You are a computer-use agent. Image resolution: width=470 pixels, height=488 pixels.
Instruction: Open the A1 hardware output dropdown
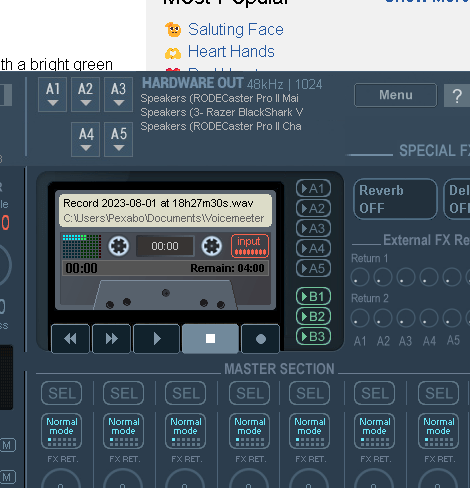52,94
